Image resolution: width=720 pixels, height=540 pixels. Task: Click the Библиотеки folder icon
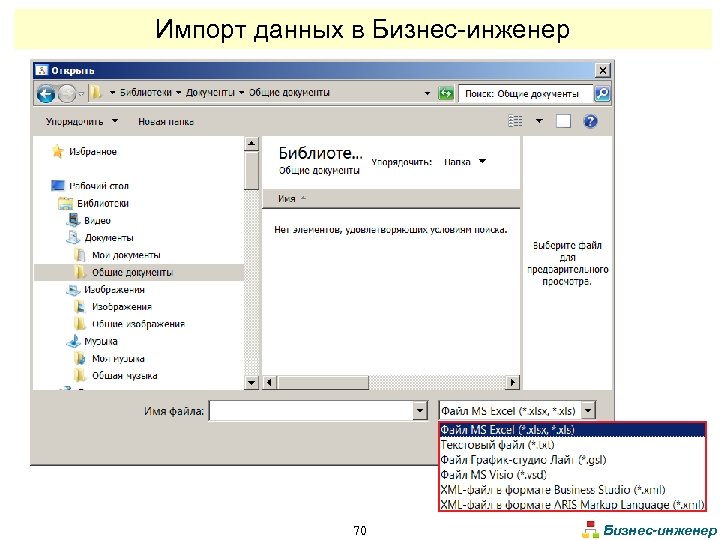[x=66, y=203]
